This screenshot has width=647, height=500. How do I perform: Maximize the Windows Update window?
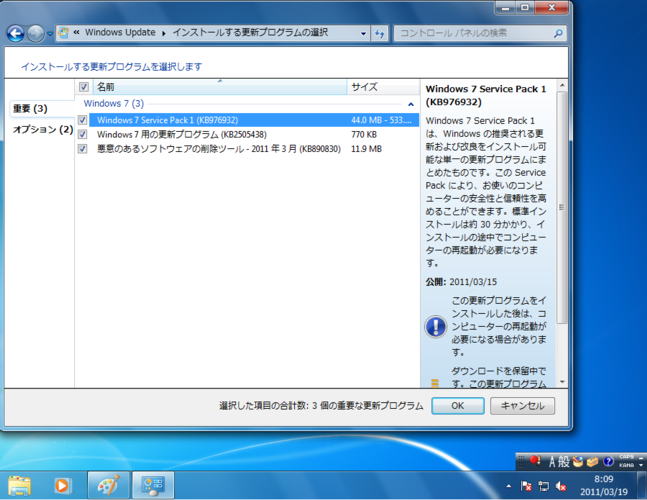click(x=525, y=8)
